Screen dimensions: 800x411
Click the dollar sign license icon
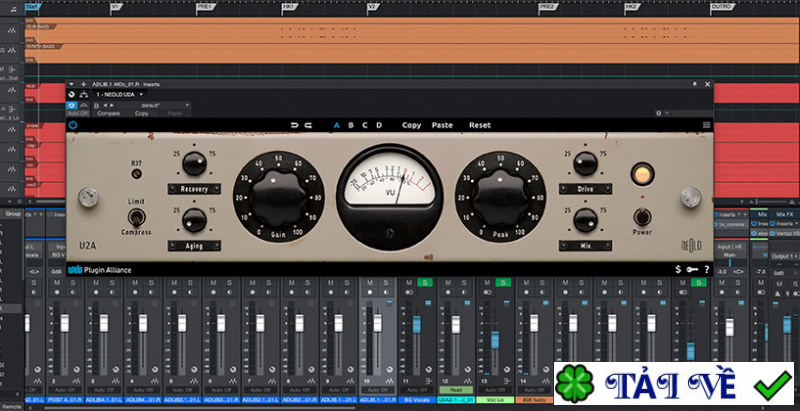[x=678, y=269]
